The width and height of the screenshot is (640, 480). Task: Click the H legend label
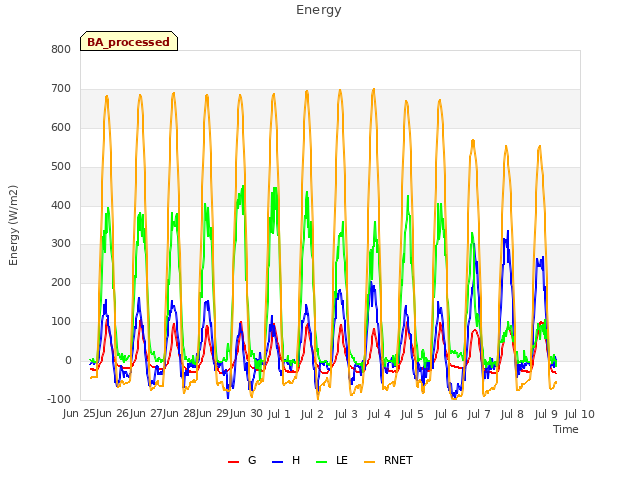[x=296, y=460]
